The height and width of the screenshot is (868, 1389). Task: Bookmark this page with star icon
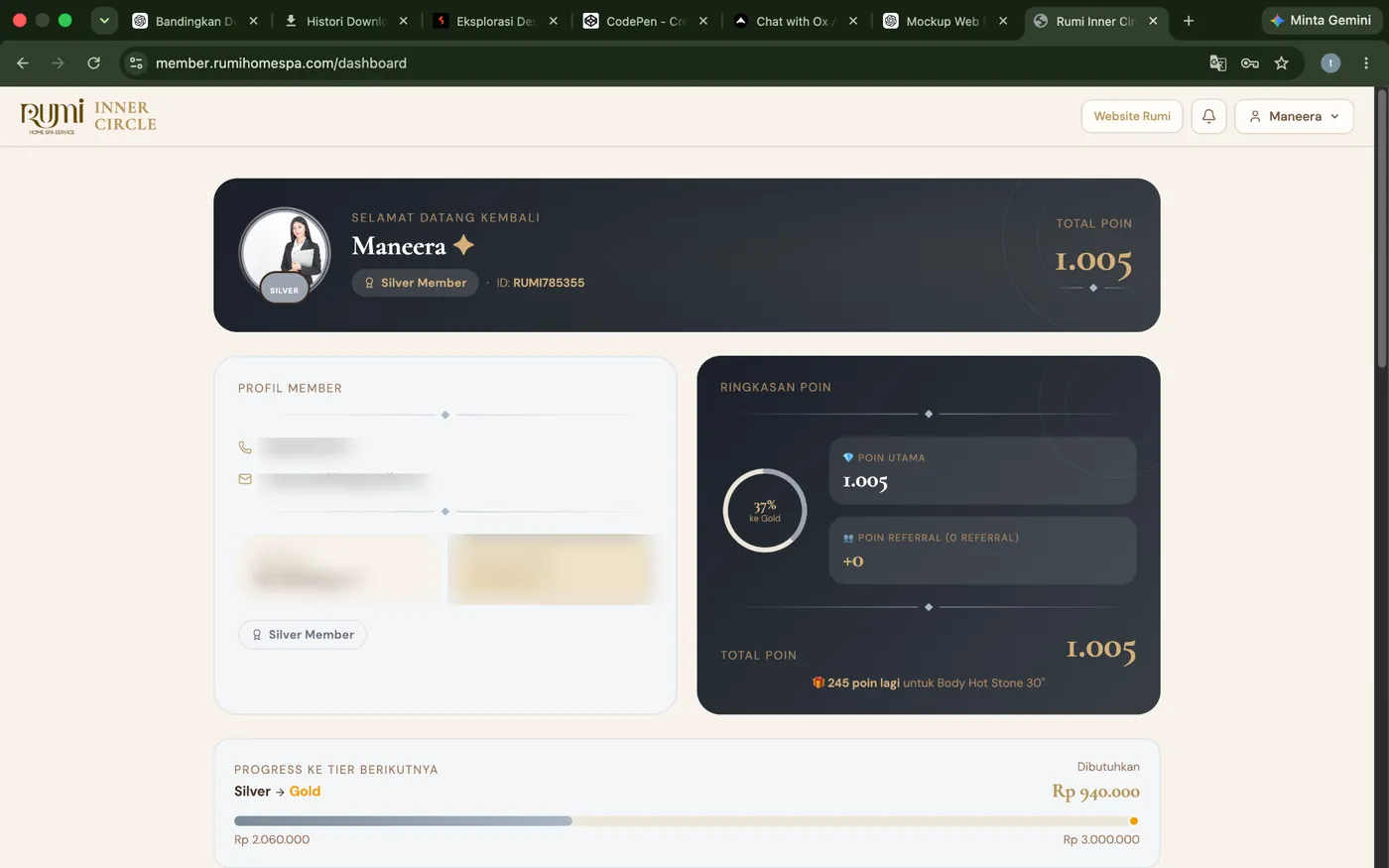(x=1282, y=62)
